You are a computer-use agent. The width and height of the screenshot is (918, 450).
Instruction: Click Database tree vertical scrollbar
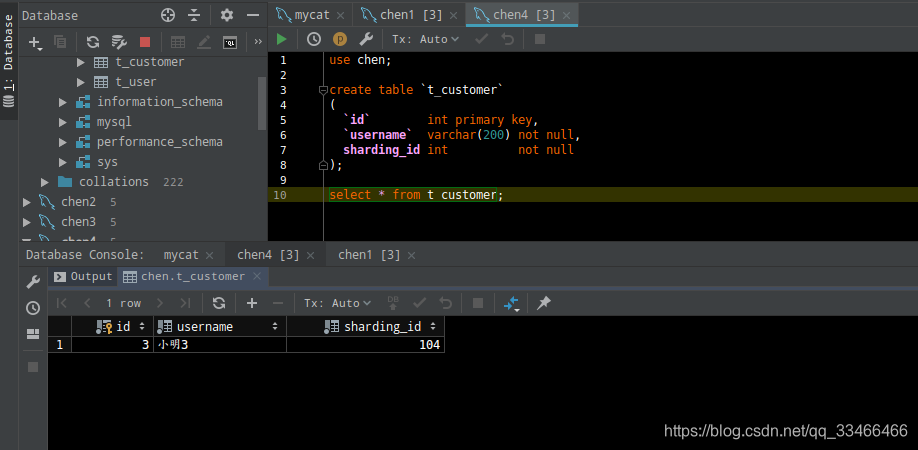pyautogui.click(x=262, y=103)
